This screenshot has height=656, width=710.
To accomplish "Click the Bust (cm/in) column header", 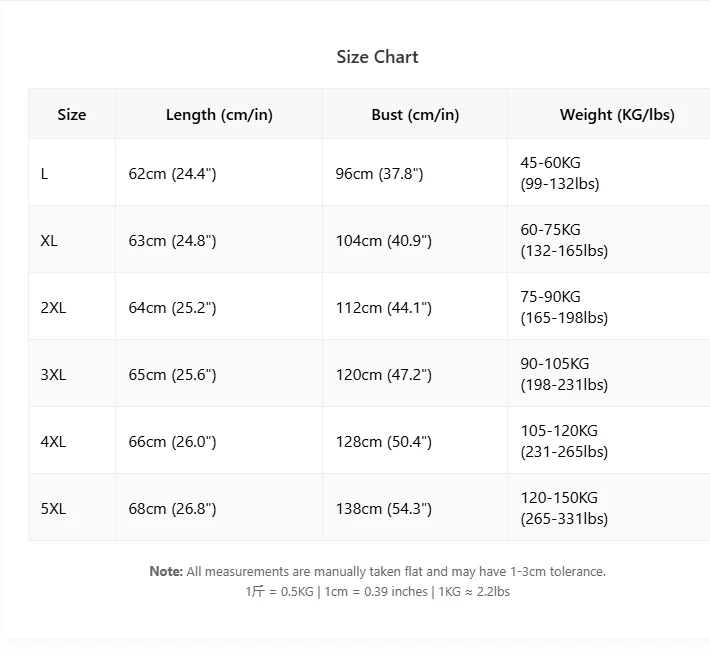I will click(x=415, y=114).
